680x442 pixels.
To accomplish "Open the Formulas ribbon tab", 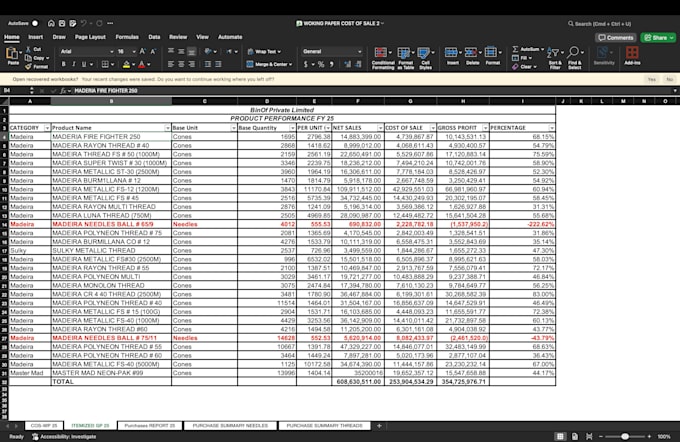I will pyautogui.click(x=127, y=37).
